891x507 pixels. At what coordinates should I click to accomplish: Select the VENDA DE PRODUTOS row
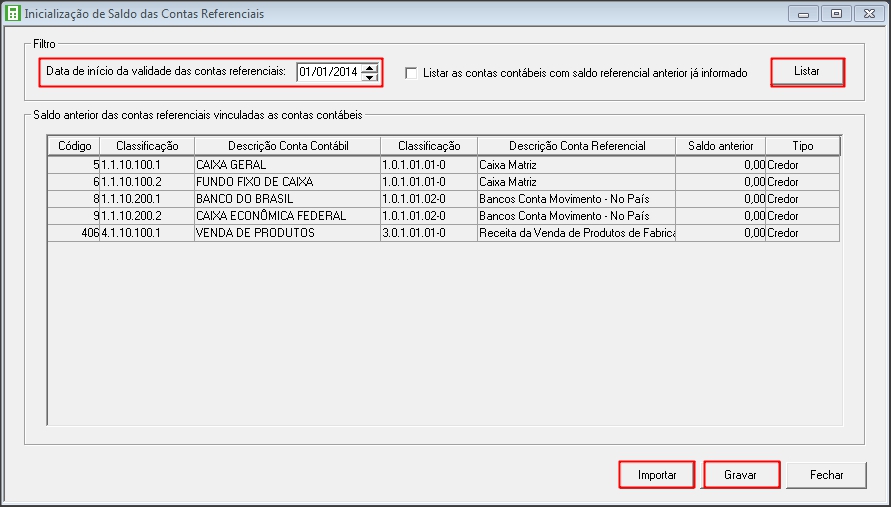(443, 233)
